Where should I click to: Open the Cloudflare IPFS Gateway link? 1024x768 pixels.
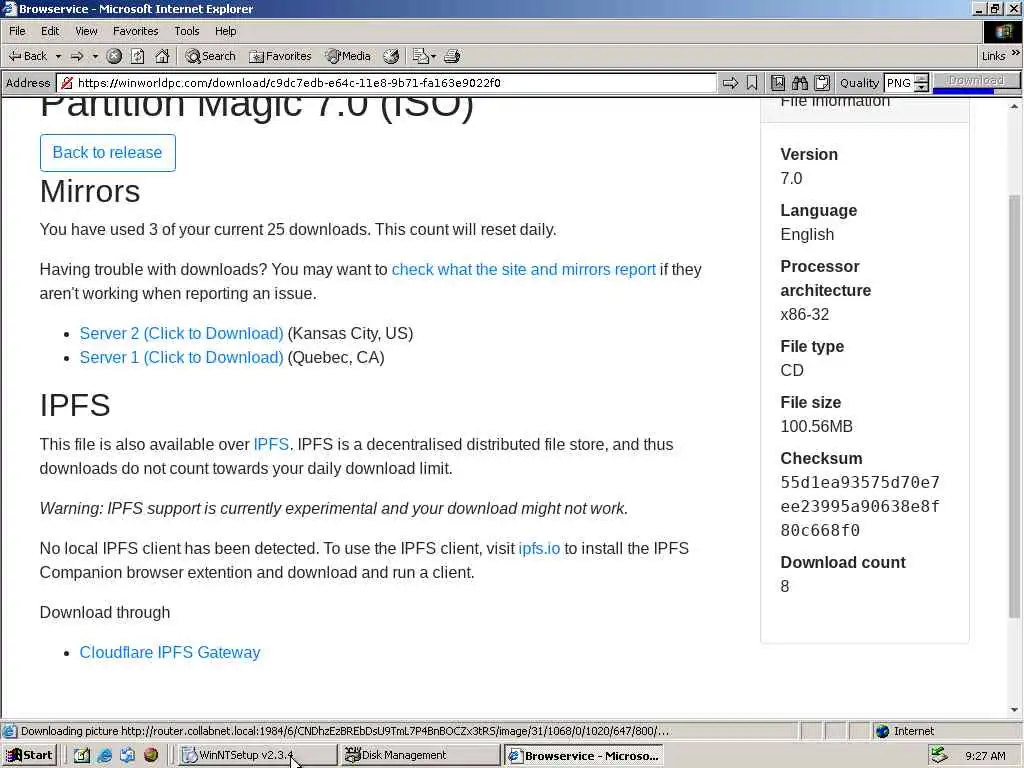coord(170,652)
